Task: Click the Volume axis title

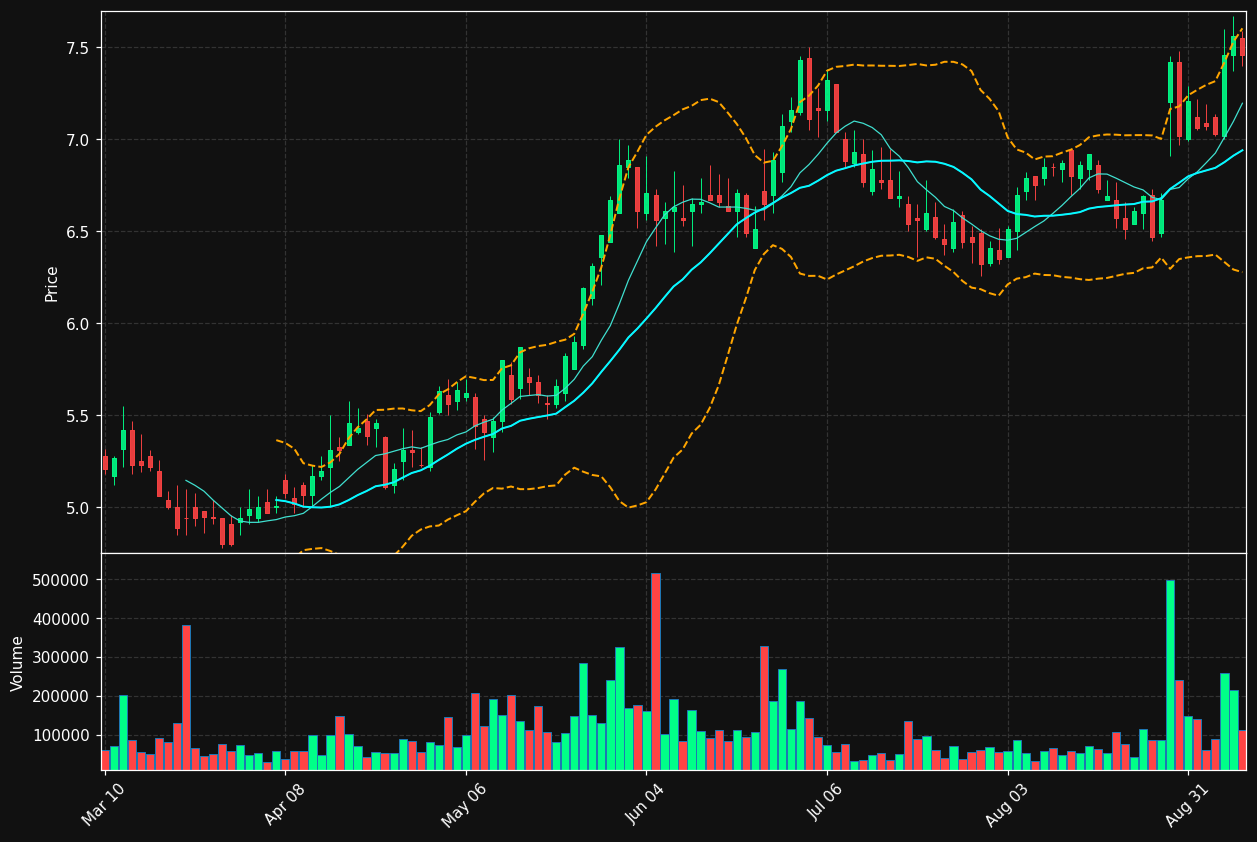Action: [18, 663]
